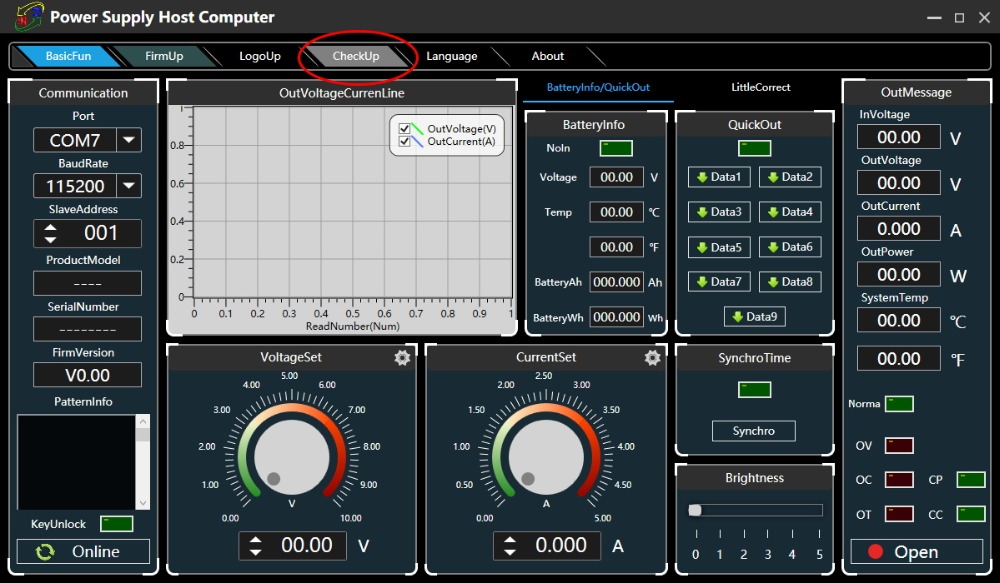Switch to the BasicFun tab

tap(68, 56)
